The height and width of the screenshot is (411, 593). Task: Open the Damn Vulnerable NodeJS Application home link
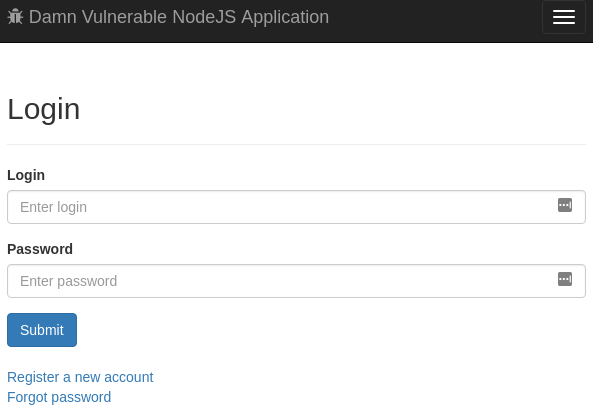168,17
